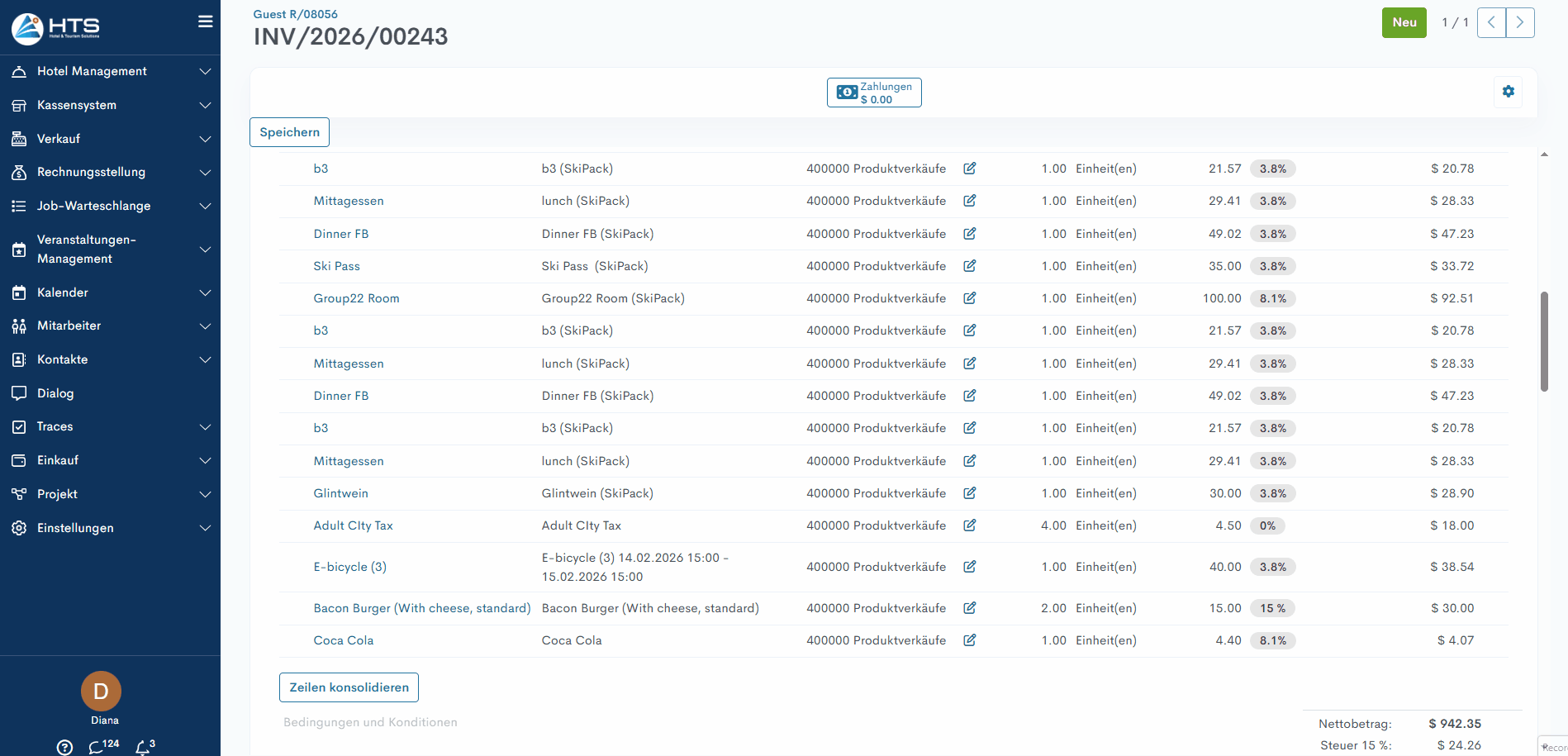The height and width of the screenshot is (756, 1568).
Task: Open the Bacon Burger product link
Action: (421, 608)
